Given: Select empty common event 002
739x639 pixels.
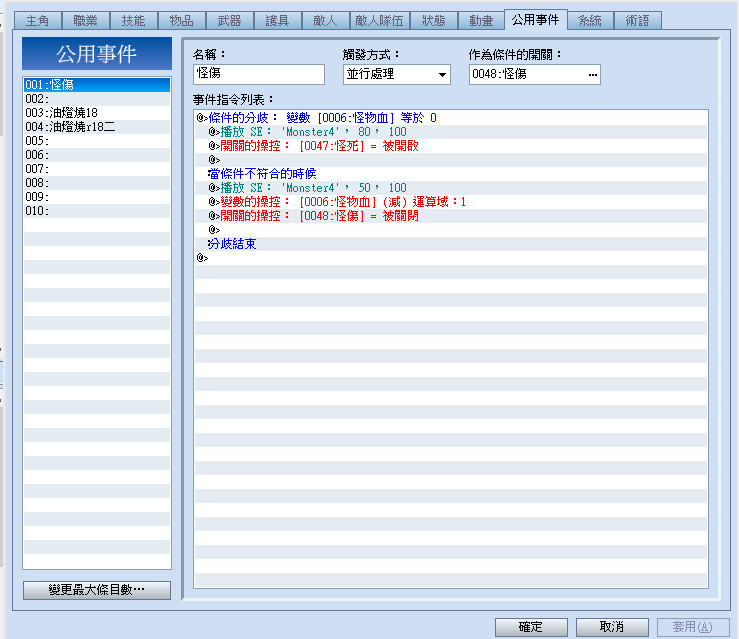Looking at the screenshot, I should 97,99.
